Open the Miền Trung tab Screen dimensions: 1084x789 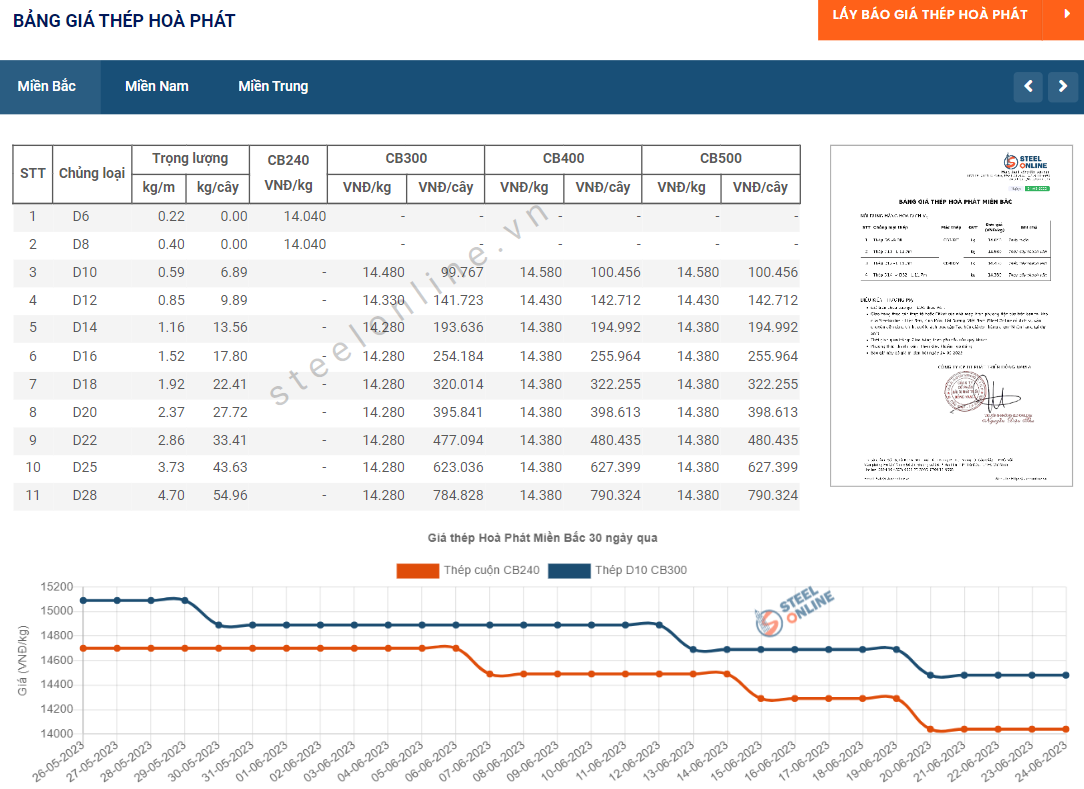tap(273, 86)
